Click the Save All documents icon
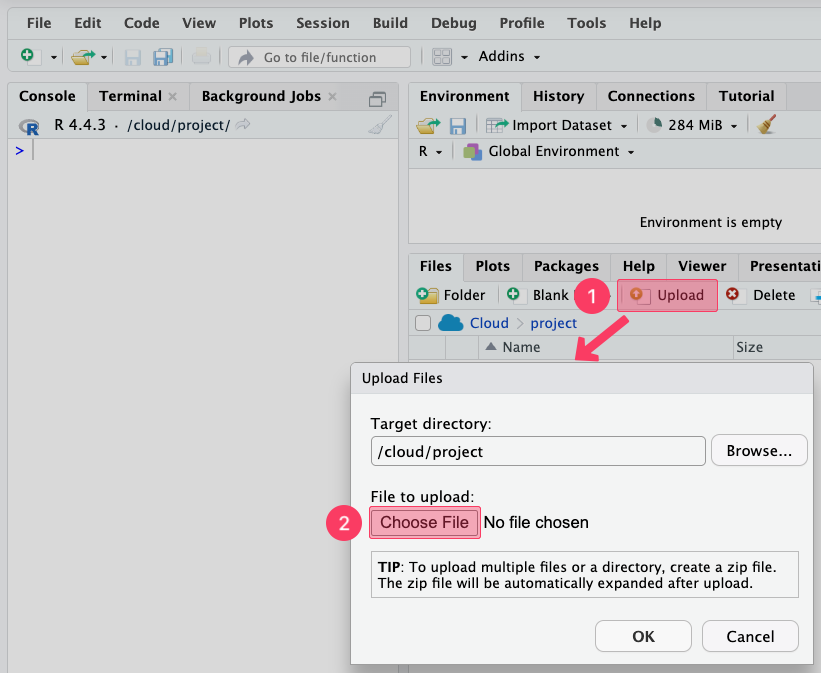Image resolution: width=821 pixels, height=673 pixels. (x=163, y=57)
